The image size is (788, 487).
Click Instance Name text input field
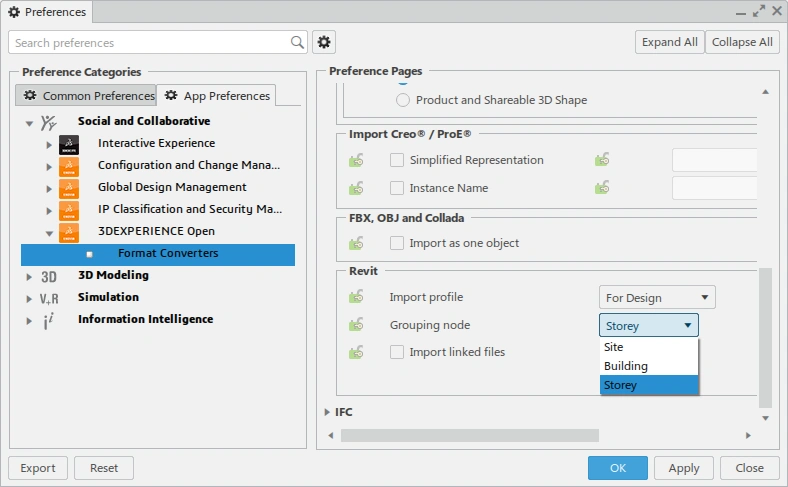[715, 188]
